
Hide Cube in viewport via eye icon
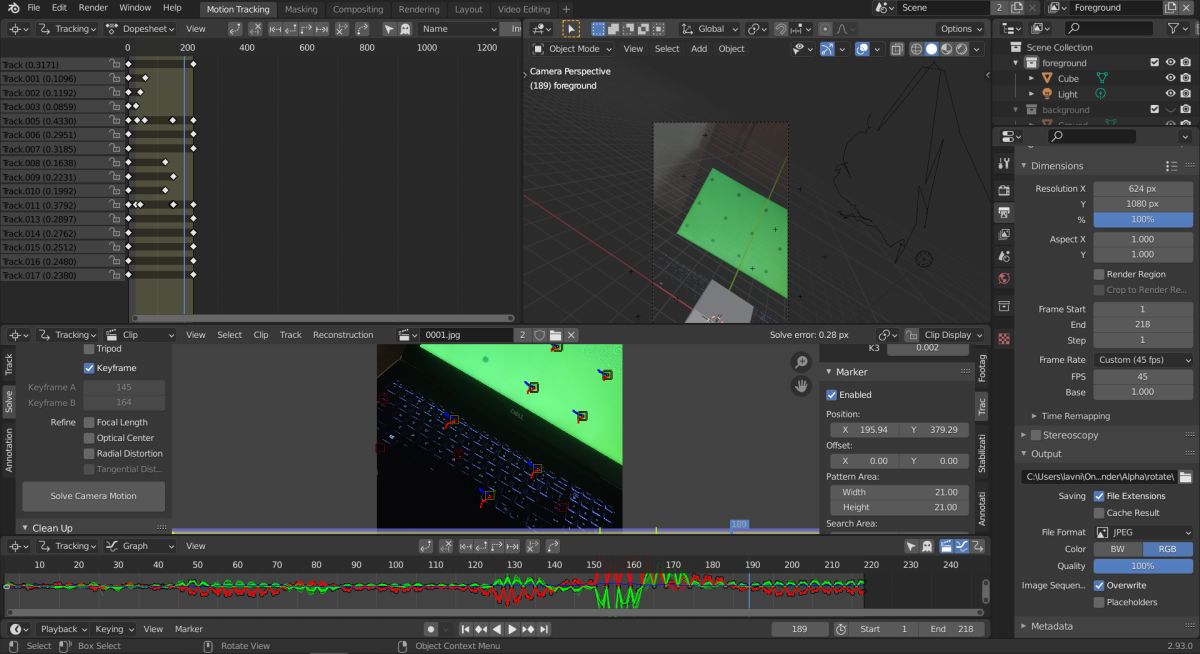(1170, 78)
